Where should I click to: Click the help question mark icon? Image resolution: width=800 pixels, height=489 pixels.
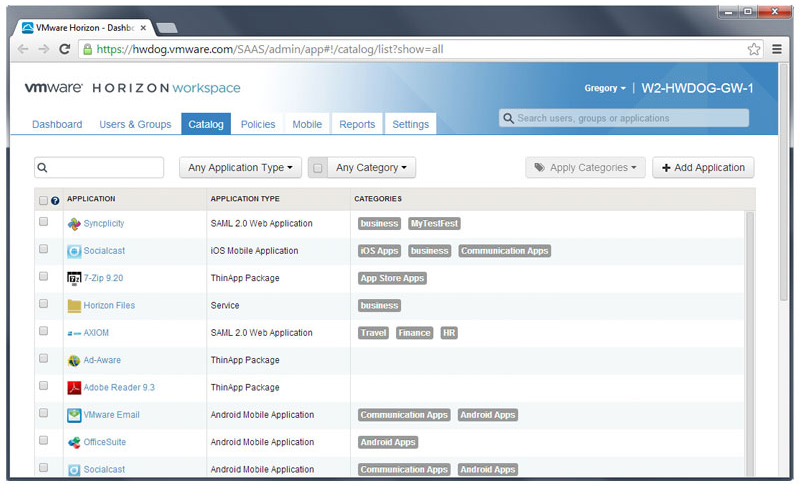(x=55, y=201)
